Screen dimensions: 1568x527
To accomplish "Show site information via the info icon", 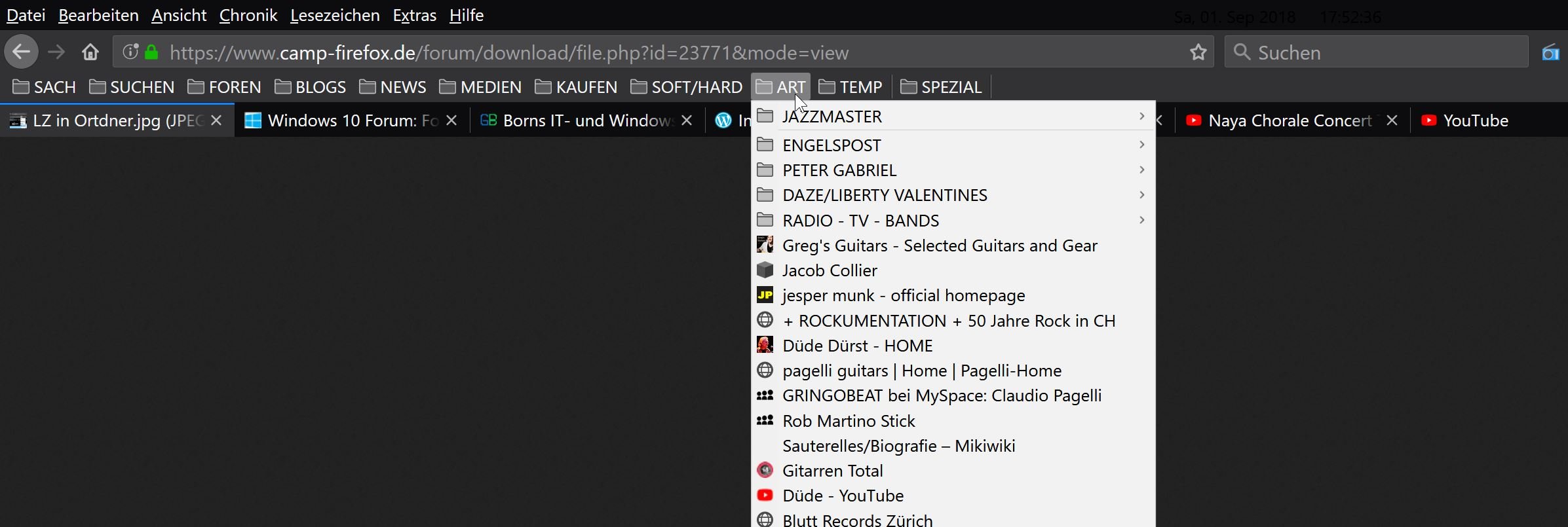I will point(130,52).
